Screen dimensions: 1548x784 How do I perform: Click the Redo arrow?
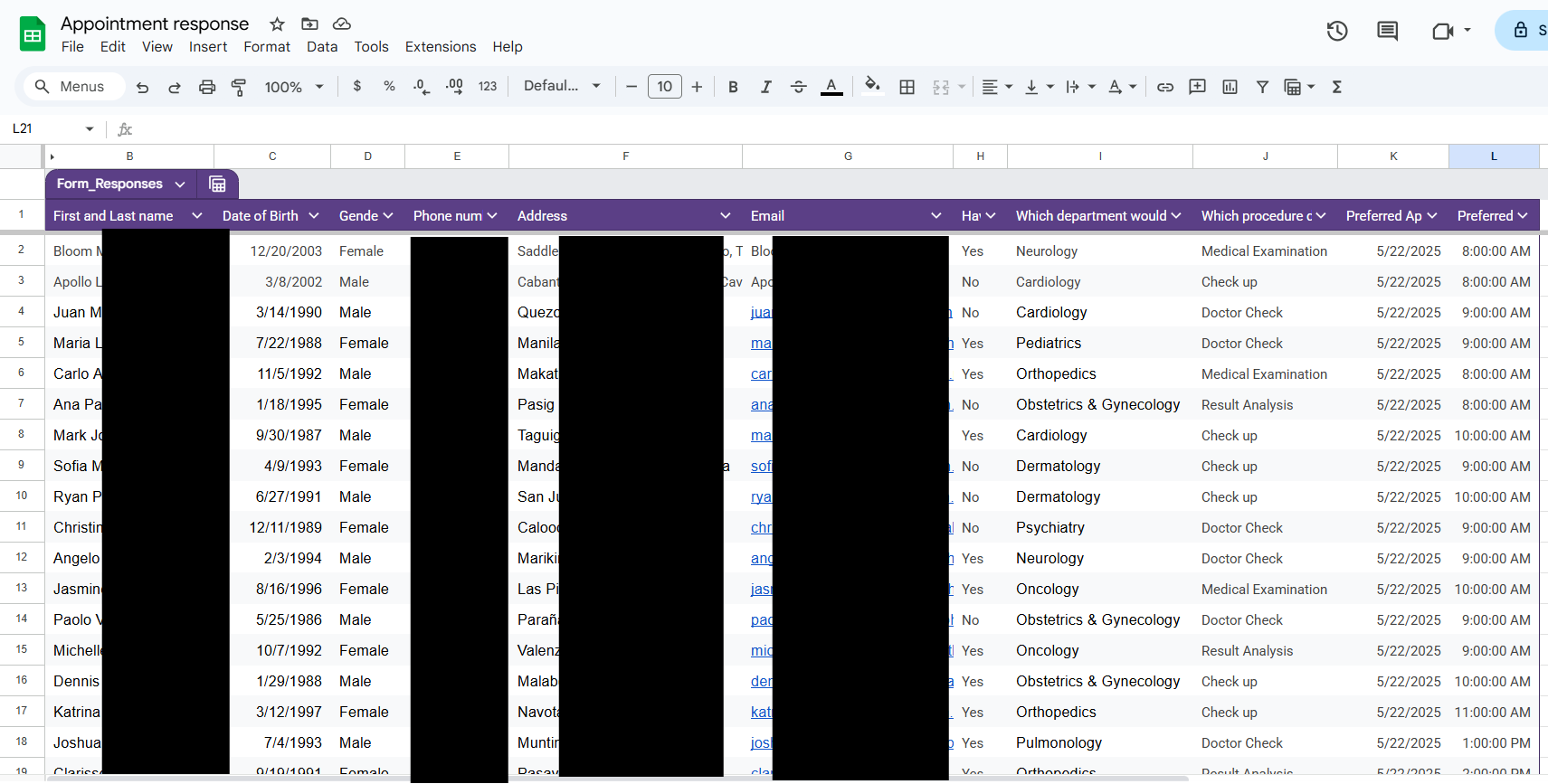pos(175,87)
